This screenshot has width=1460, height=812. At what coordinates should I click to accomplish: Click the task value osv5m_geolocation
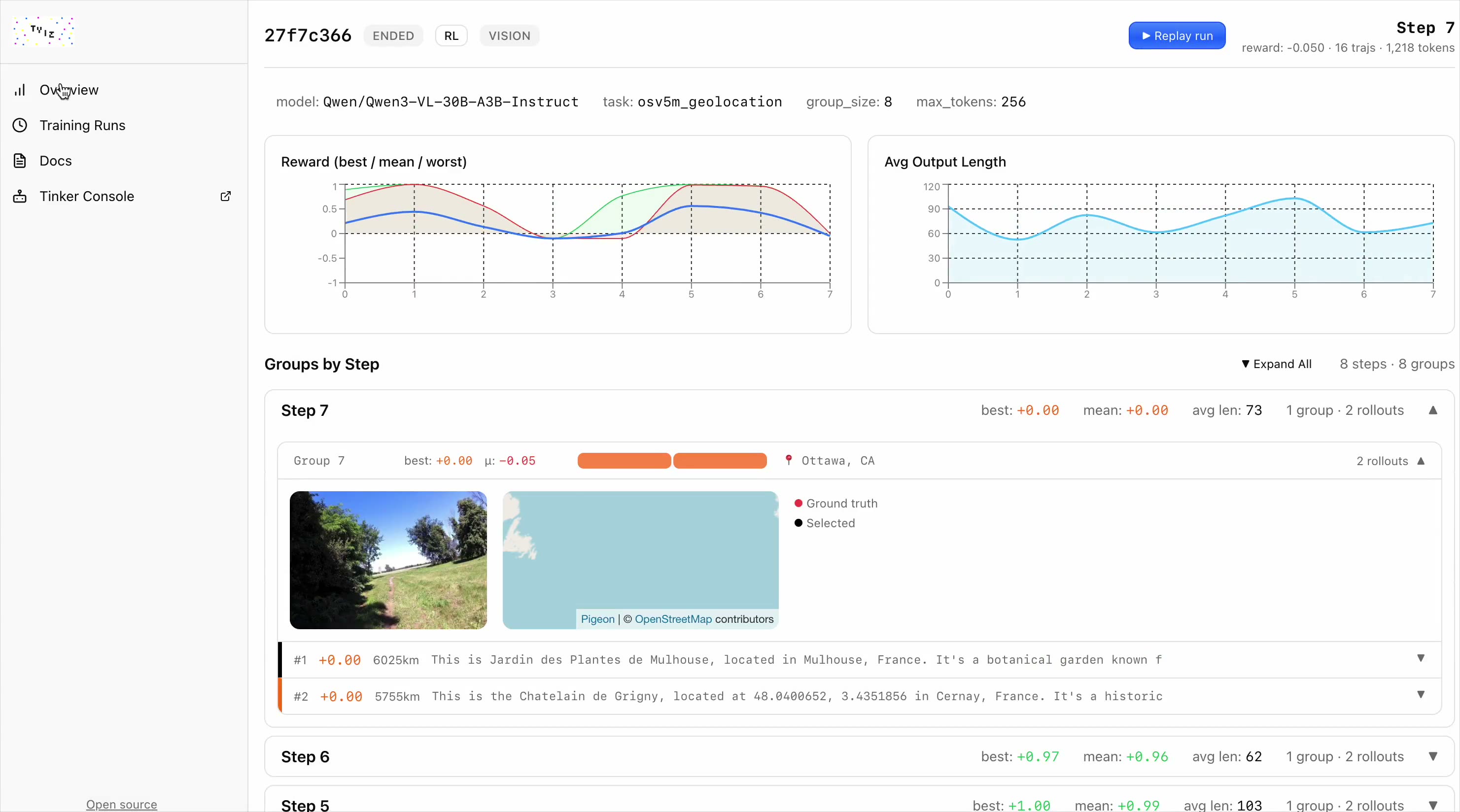coord(710,102)
